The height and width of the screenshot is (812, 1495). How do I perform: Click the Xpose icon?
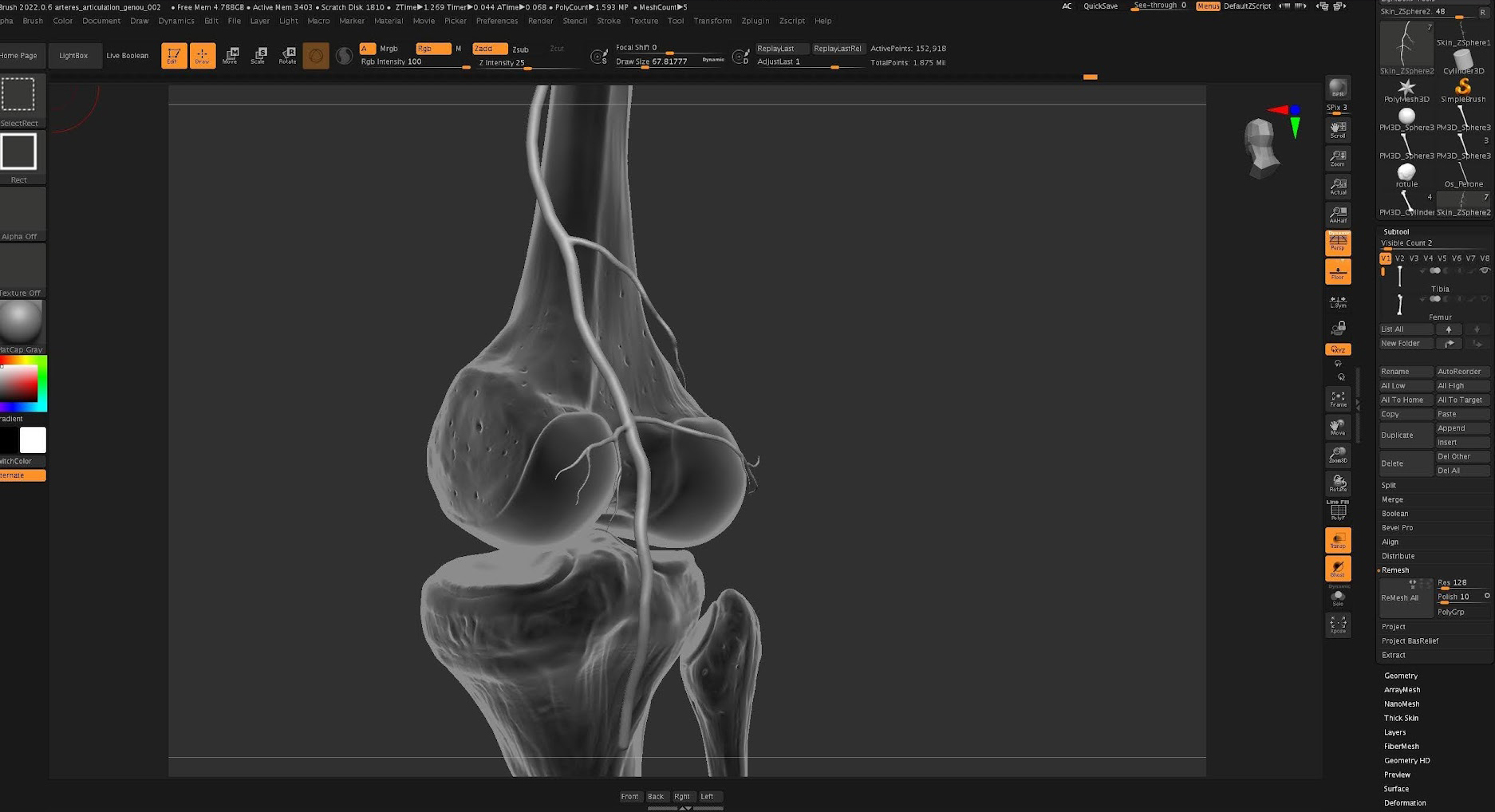[x=1338, y=624]
